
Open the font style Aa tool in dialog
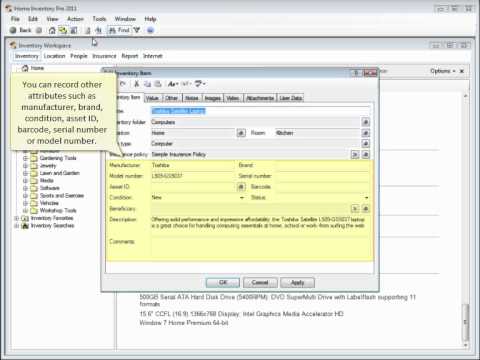(x=173, y=84)
